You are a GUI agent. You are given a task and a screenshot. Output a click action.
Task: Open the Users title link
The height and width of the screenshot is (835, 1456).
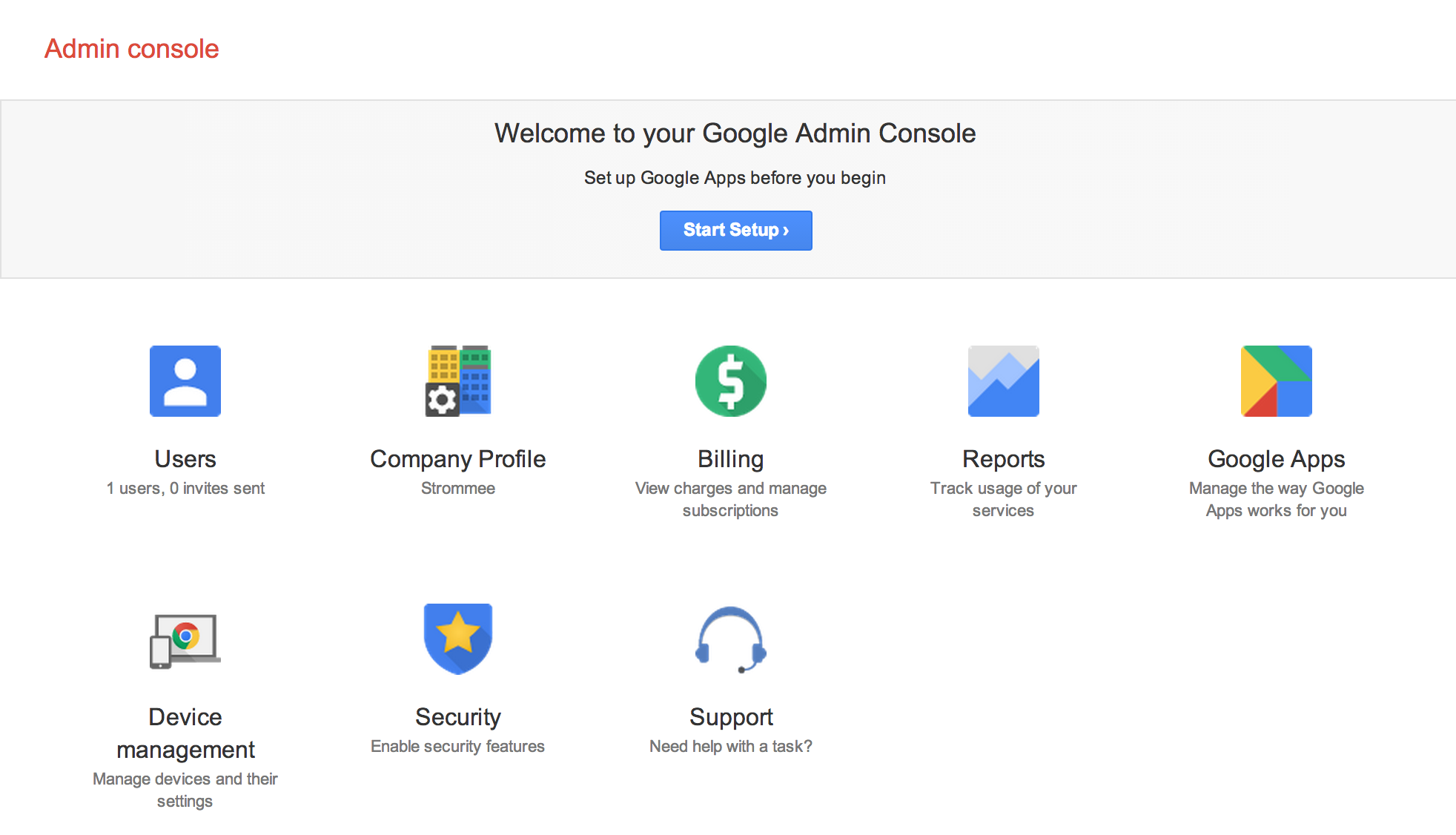(185, 459)
